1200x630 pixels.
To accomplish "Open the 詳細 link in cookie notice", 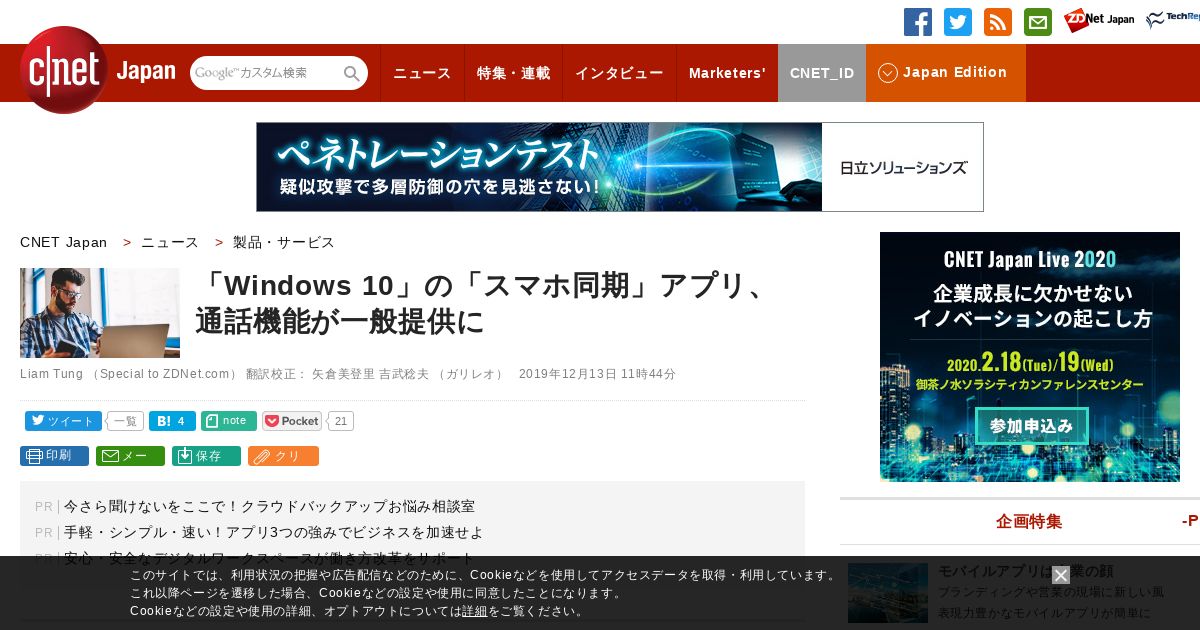I will [x=475, y=611].
